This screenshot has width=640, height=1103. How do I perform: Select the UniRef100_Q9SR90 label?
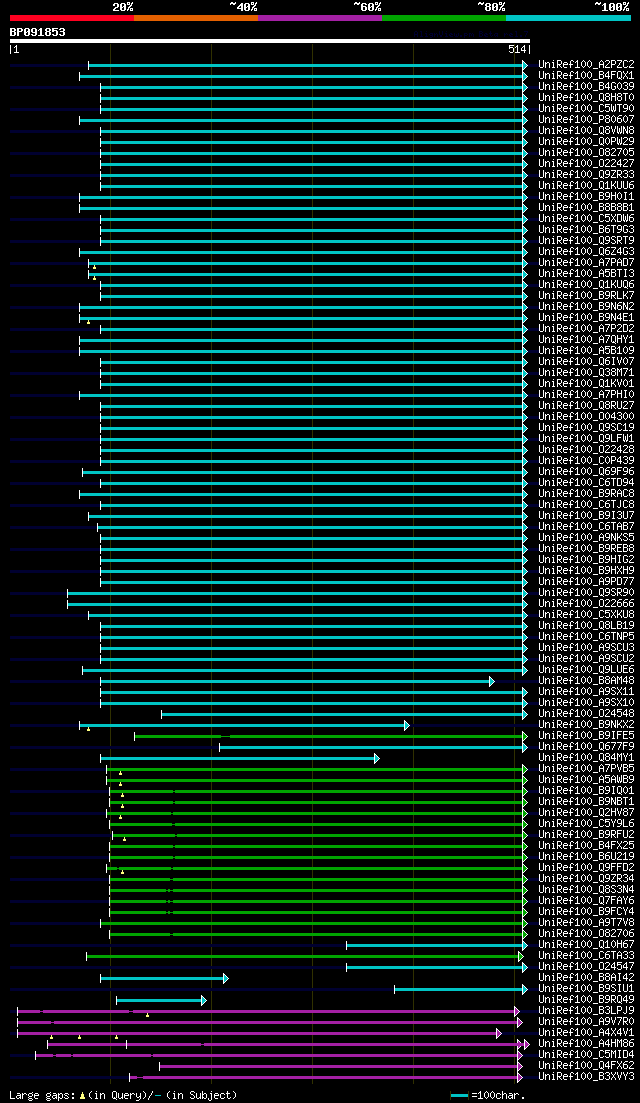point(587,593)
